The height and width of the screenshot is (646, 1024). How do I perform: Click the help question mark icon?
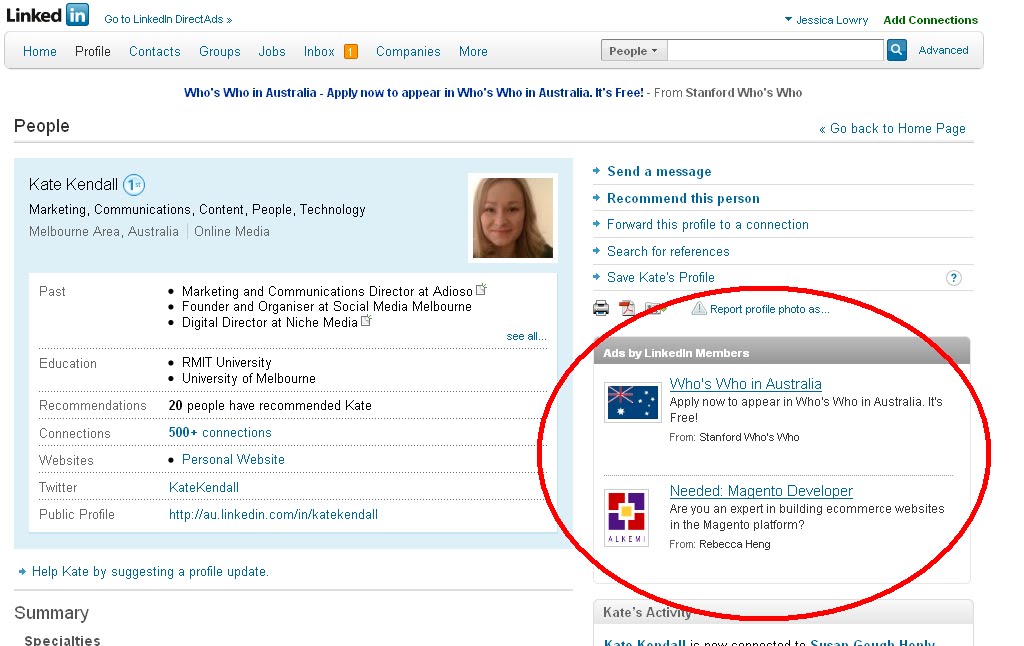tap(953, 278)
